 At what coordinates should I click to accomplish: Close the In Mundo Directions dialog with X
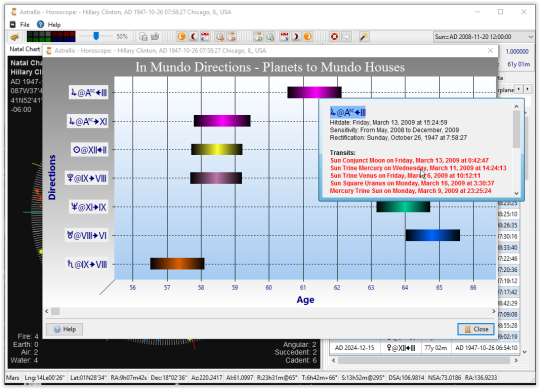[490, 51]
